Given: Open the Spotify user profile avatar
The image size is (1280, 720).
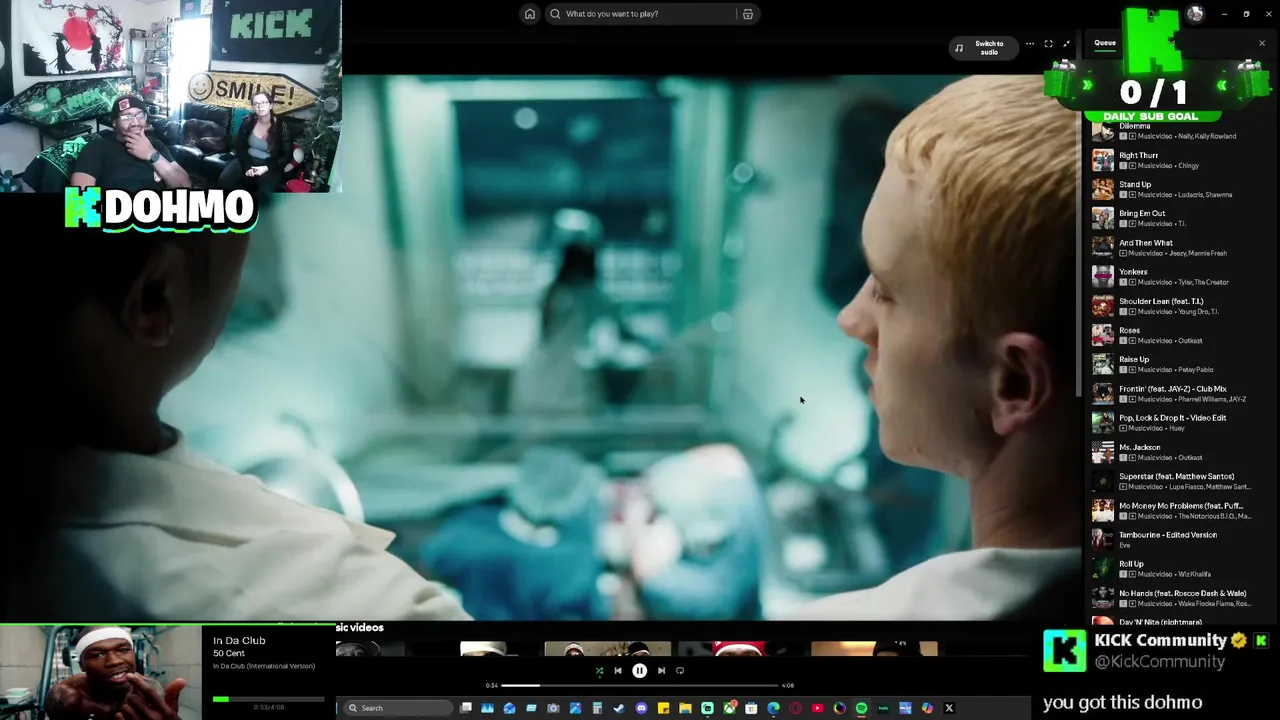Looking at the screenshot, I should point(1195,14).
